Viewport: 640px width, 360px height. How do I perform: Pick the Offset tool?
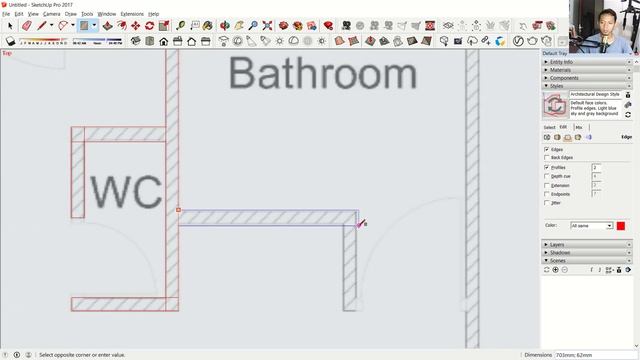pyautogui.click(x=122, y=26)
